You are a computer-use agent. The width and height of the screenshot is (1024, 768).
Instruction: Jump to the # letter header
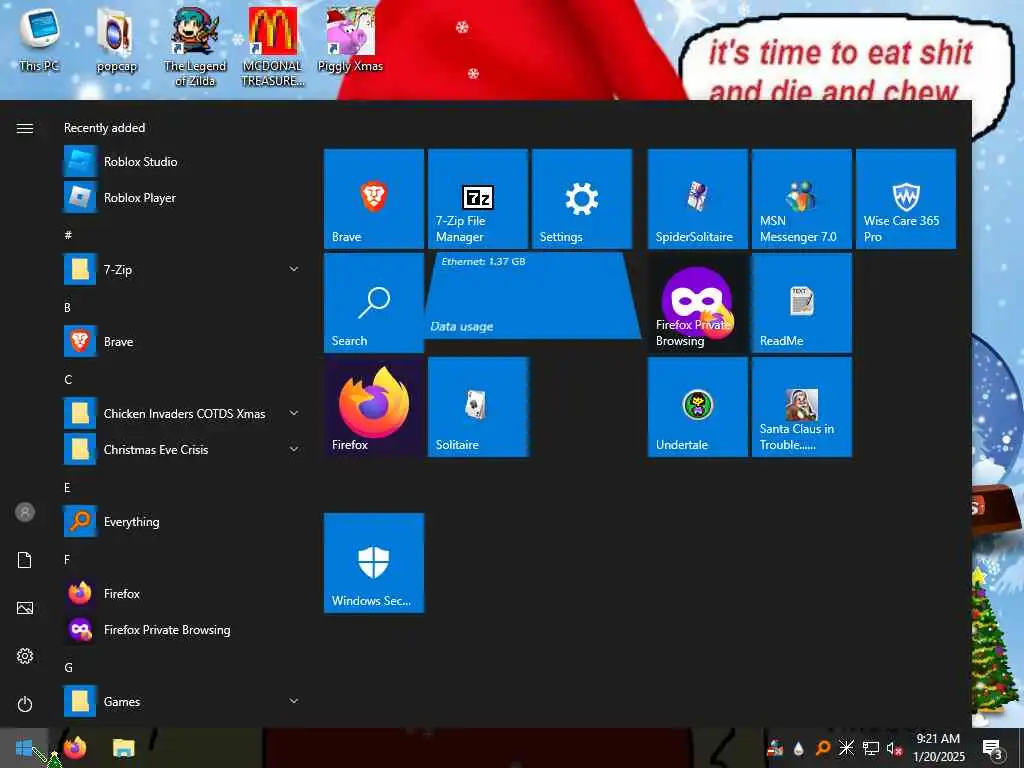68,235
